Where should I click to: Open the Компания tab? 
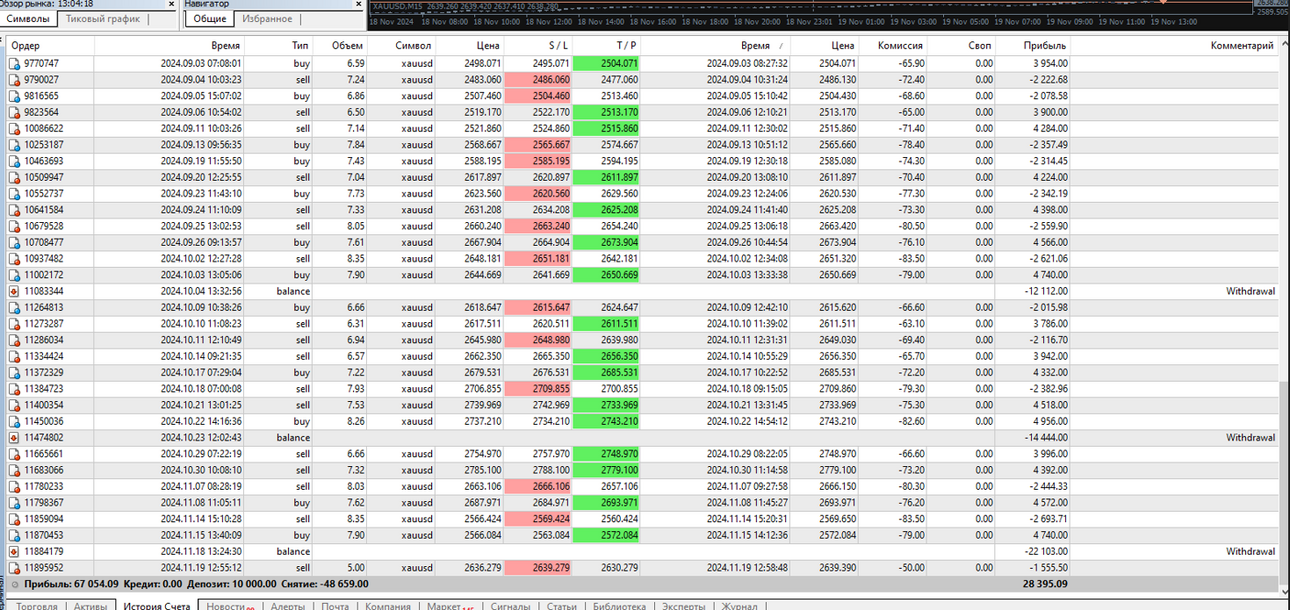(388, 605)
